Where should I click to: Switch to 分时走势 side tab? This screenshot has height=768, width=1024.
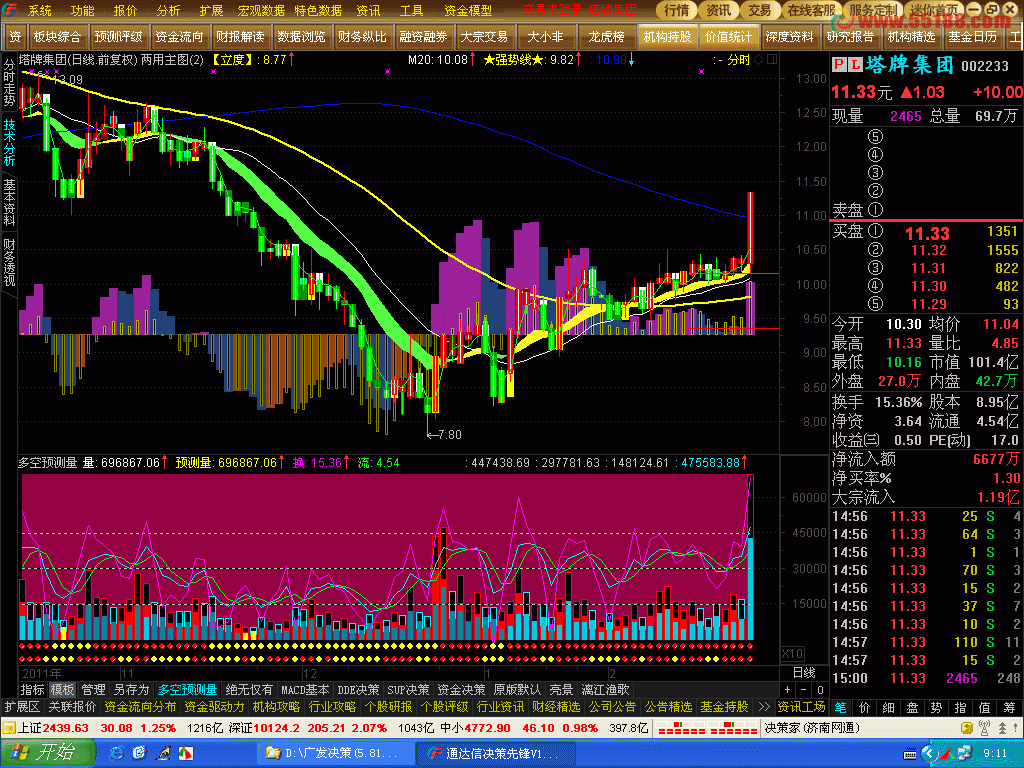(9, 82)
